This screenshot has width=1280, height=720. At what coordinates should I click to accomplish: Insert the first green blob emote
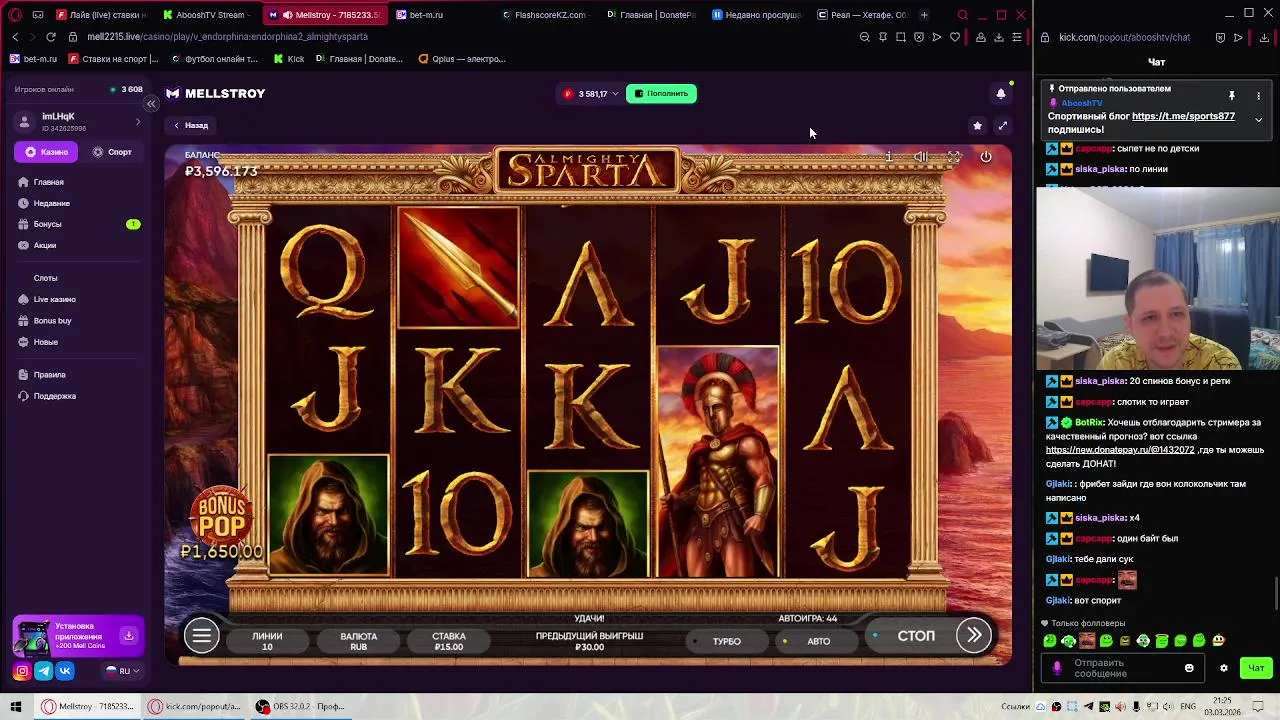(x=1049, y=641)
